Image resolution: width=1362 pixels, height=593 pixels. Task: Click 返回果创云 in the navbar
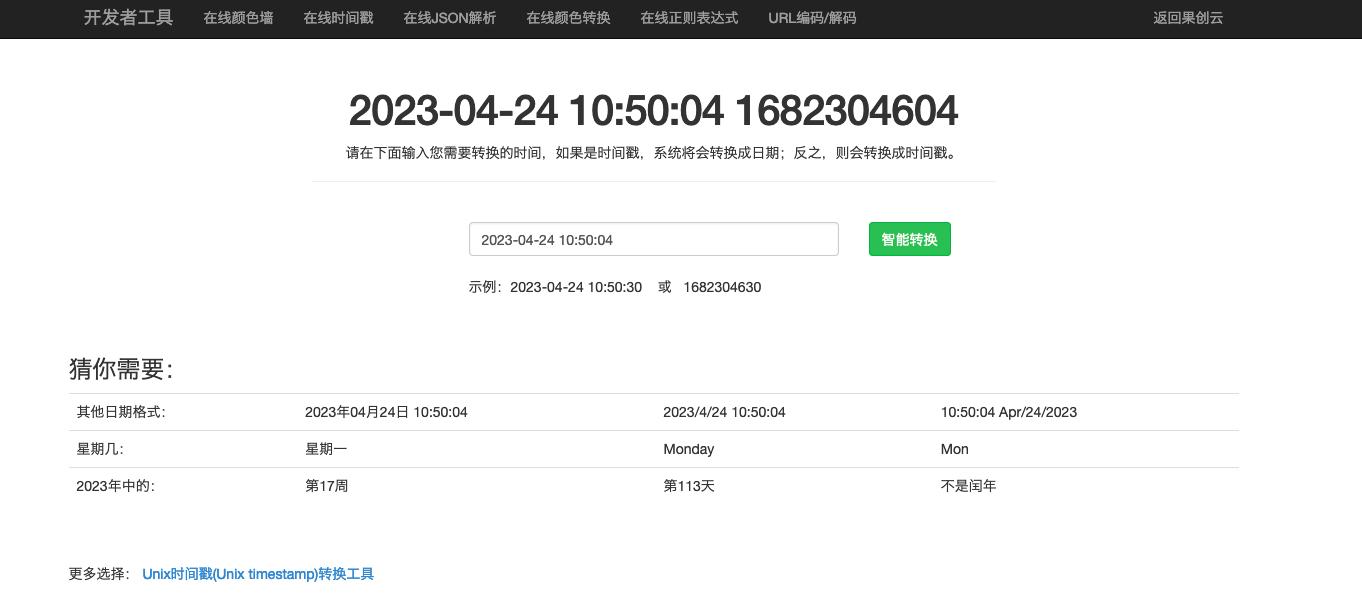click(x=1188, y=18)
